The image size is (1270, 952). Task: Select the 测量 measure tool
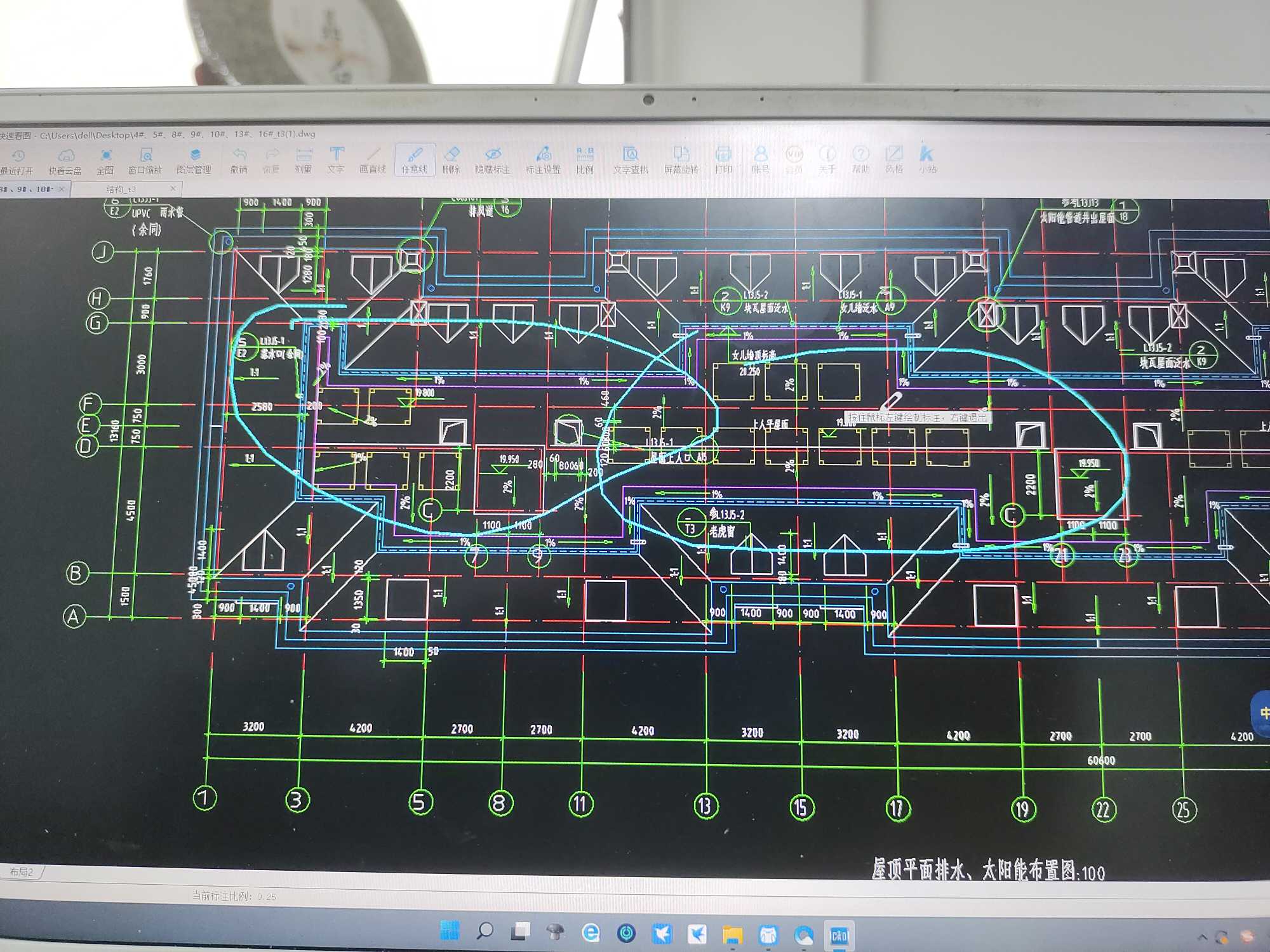tap(304, 160)
